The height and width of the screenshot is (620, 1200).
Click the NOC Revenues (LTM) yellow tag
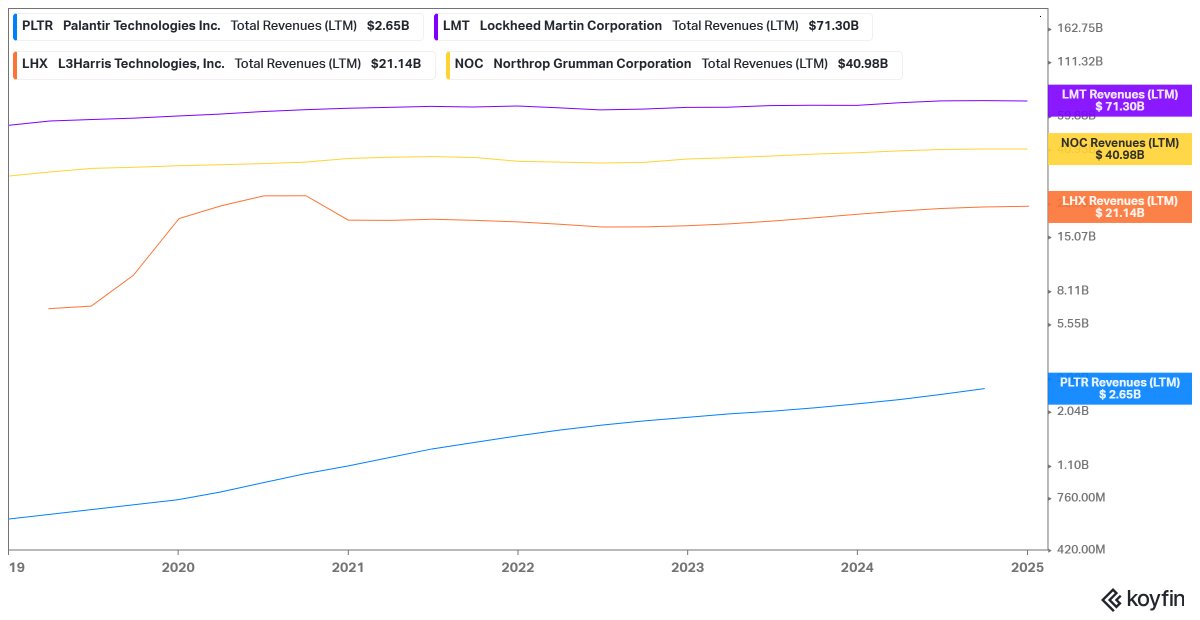(x=1120, y=149)
